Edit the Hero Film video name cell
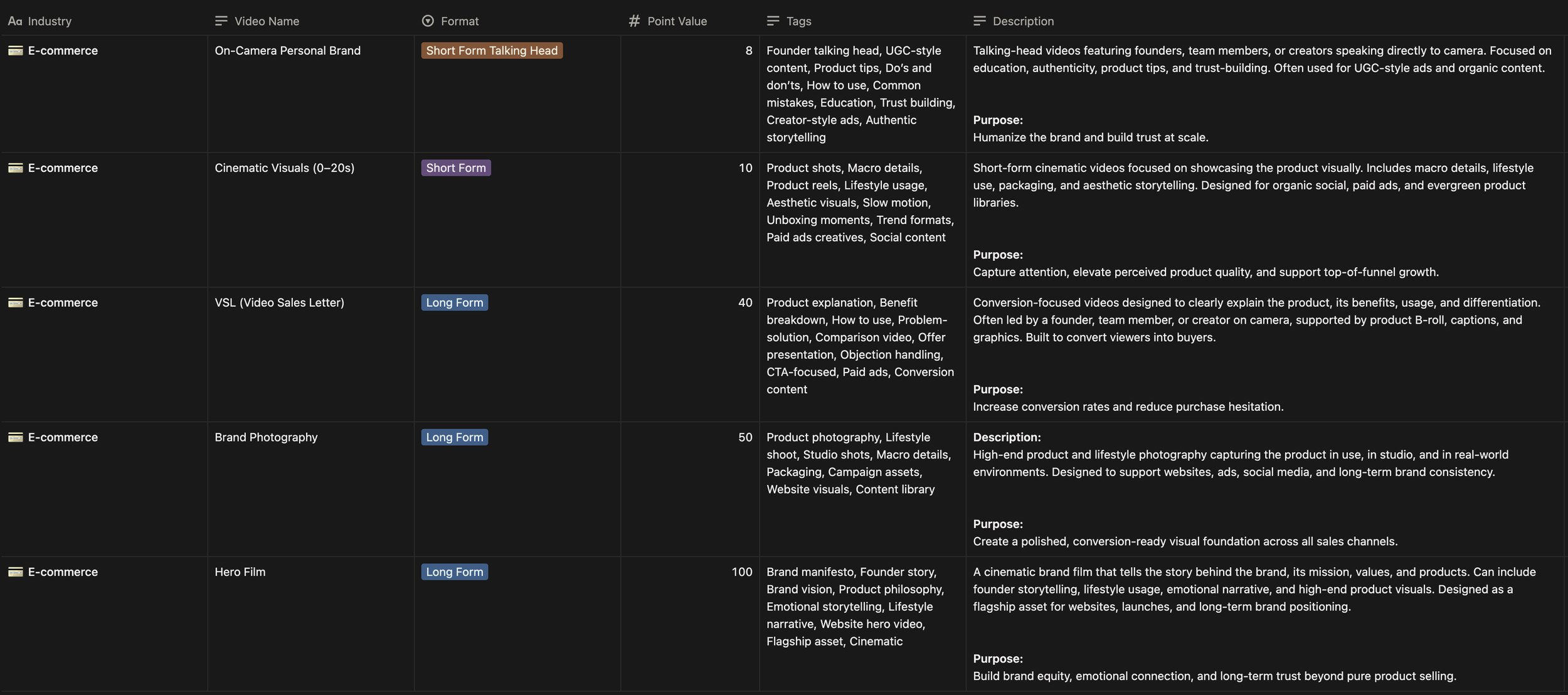1568x695 pixels. tap(240, 572)
